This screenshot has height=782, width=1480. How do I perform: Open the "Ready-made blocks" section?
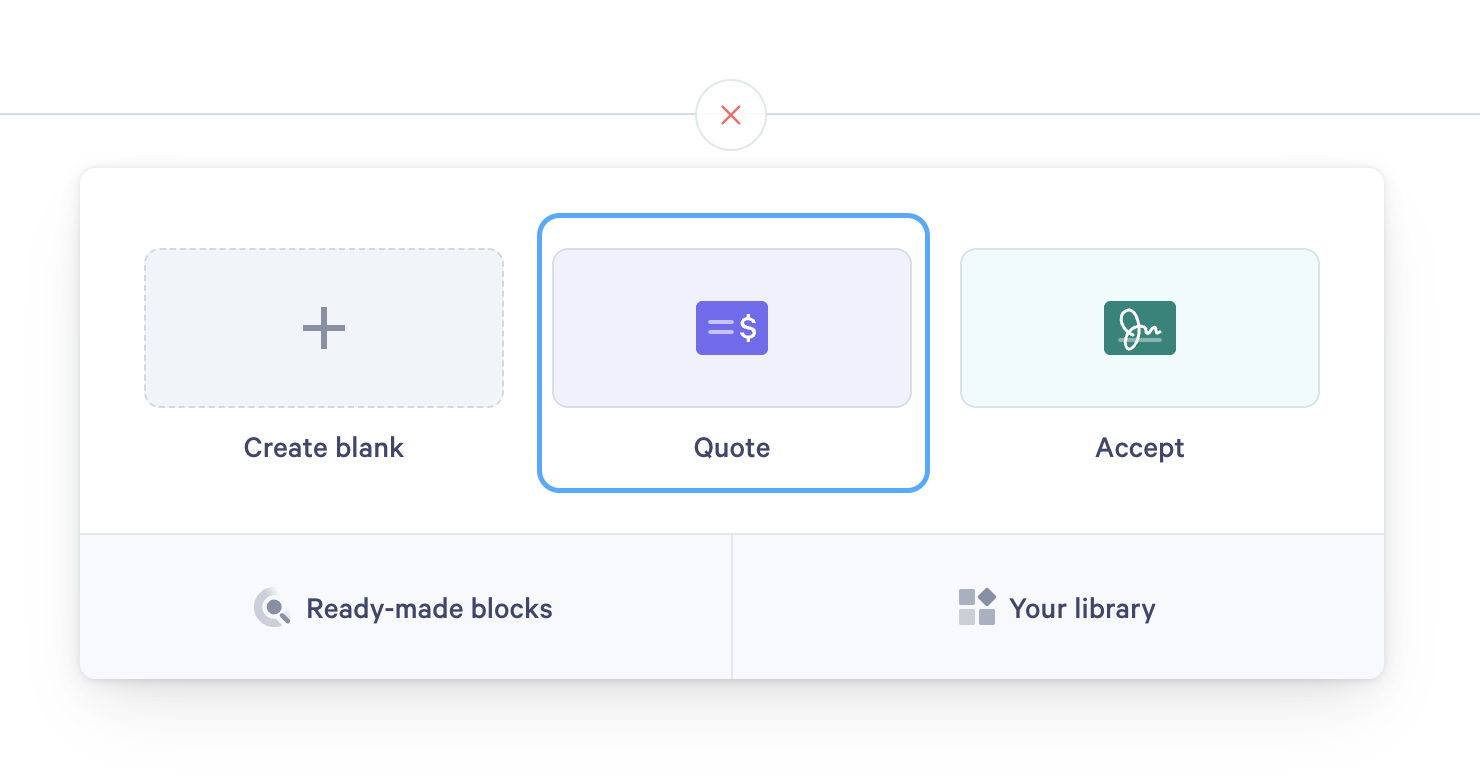[x=406, y=607]
